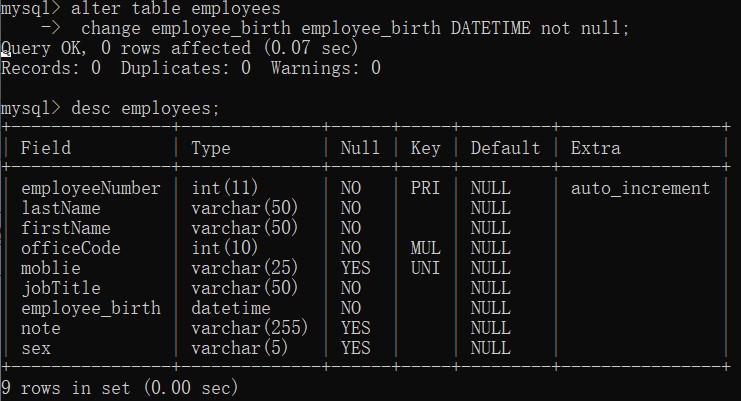
Task: Click the 'varchar(50)' type of jobTitle
Action: pyautogui.click(x=245, y=288)
